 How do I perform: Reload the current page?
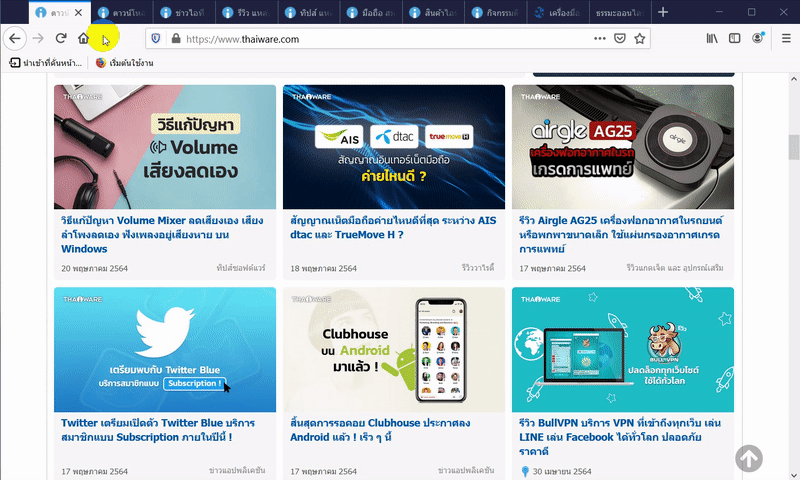pyautogui.click(x=61, y=38)
